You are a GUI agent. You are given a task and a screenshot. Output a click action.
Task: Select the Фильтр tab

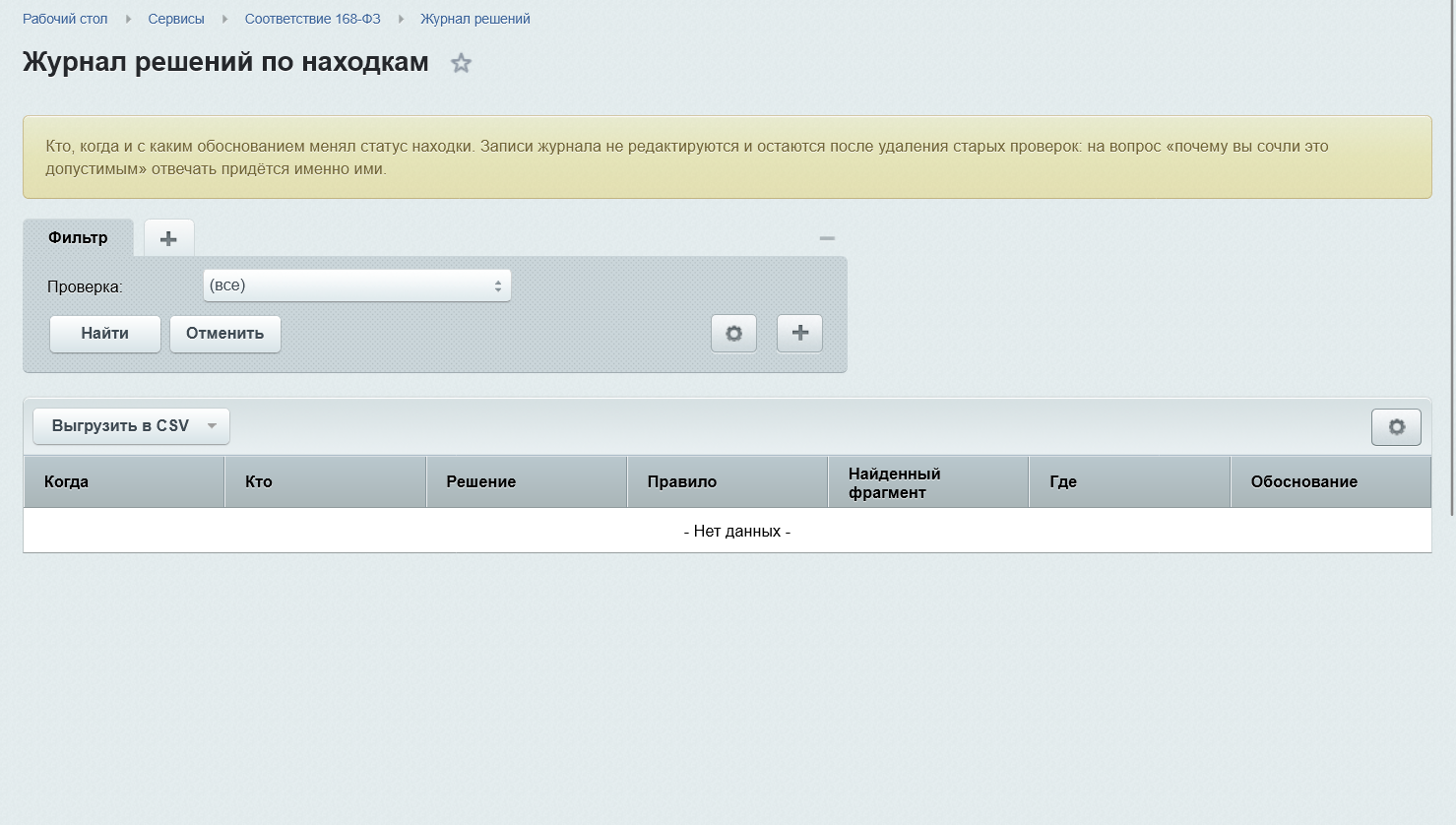[x=78, y=238]
